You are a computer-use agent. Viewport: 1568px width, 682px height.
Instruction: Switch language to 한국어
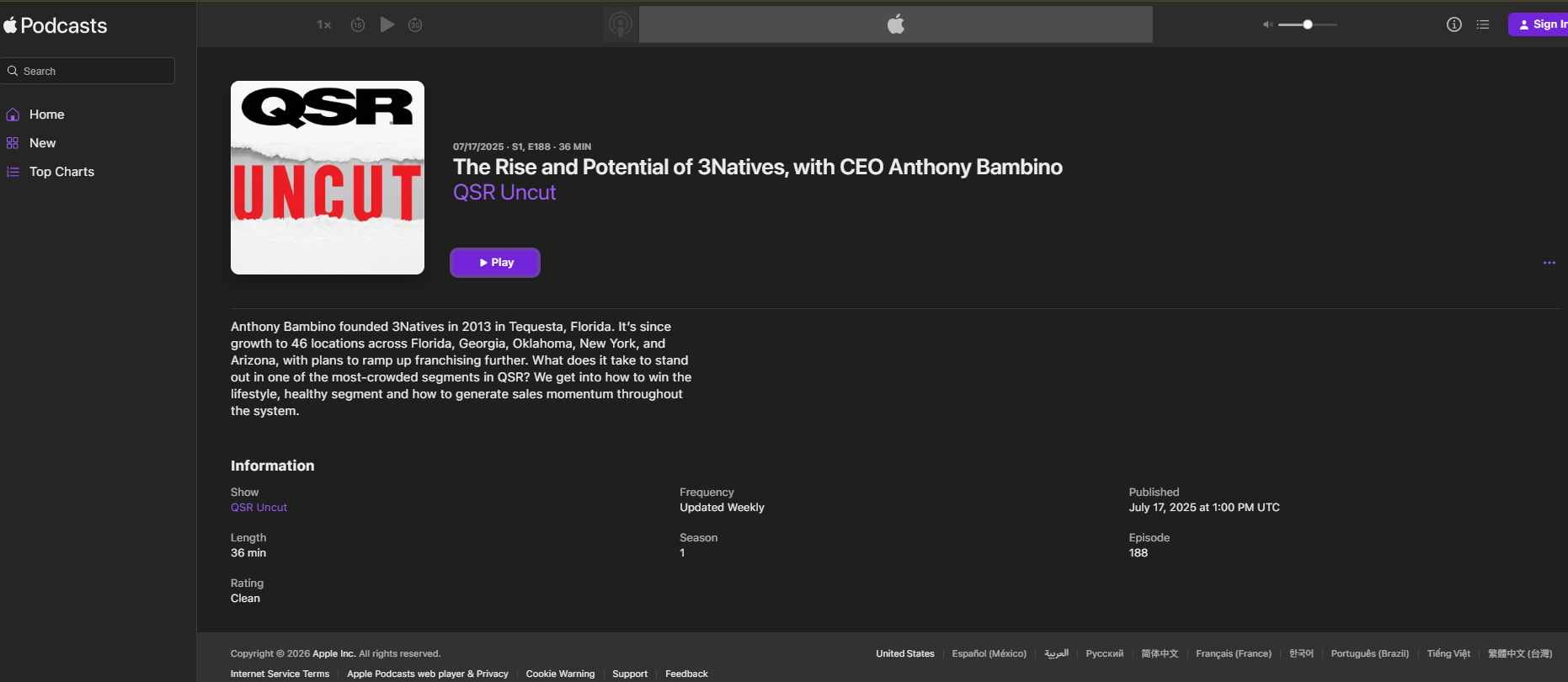(x=1301, y=653)
